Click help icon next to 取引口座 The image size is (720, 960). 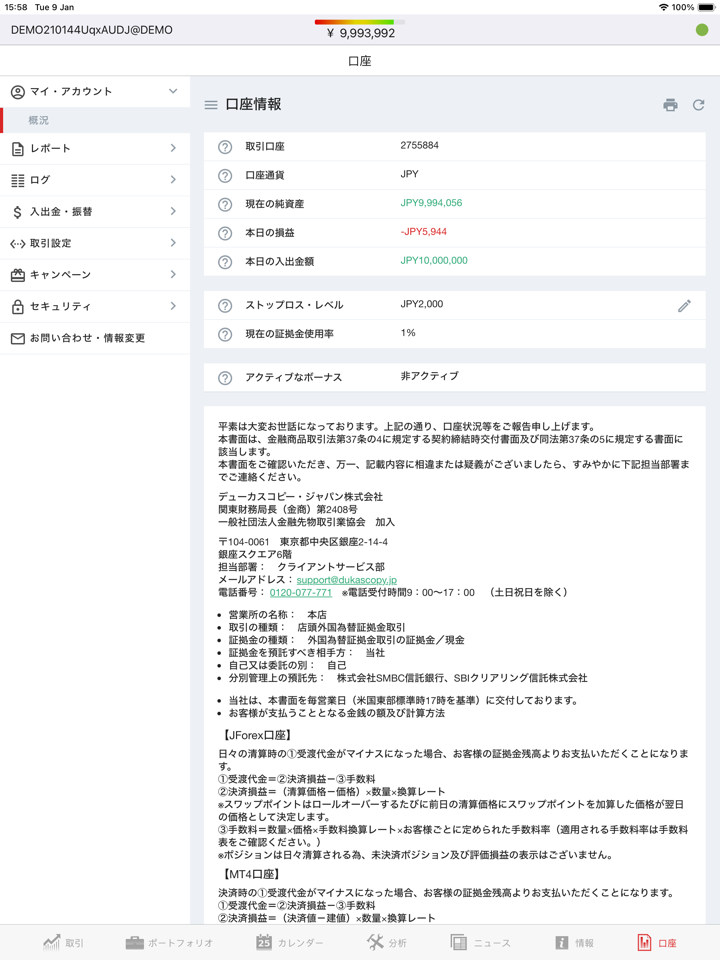(x=225, y=147)
